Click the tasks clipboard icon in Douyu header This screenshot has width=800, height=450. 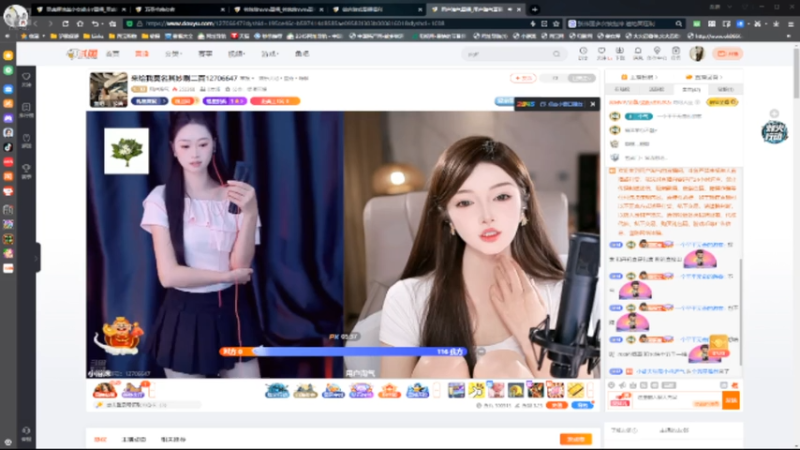(676, 53)
